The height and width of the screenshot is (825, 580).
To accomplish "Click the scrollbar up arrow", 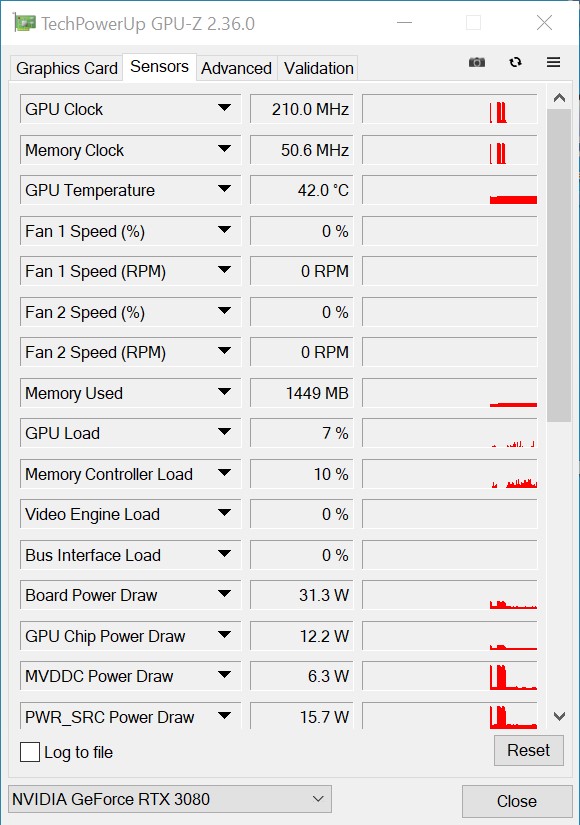I will point(559,98).
